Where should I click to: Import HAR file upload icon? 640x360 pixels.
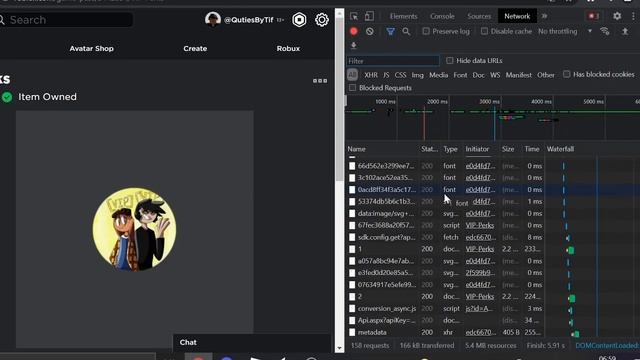(625, 31)
